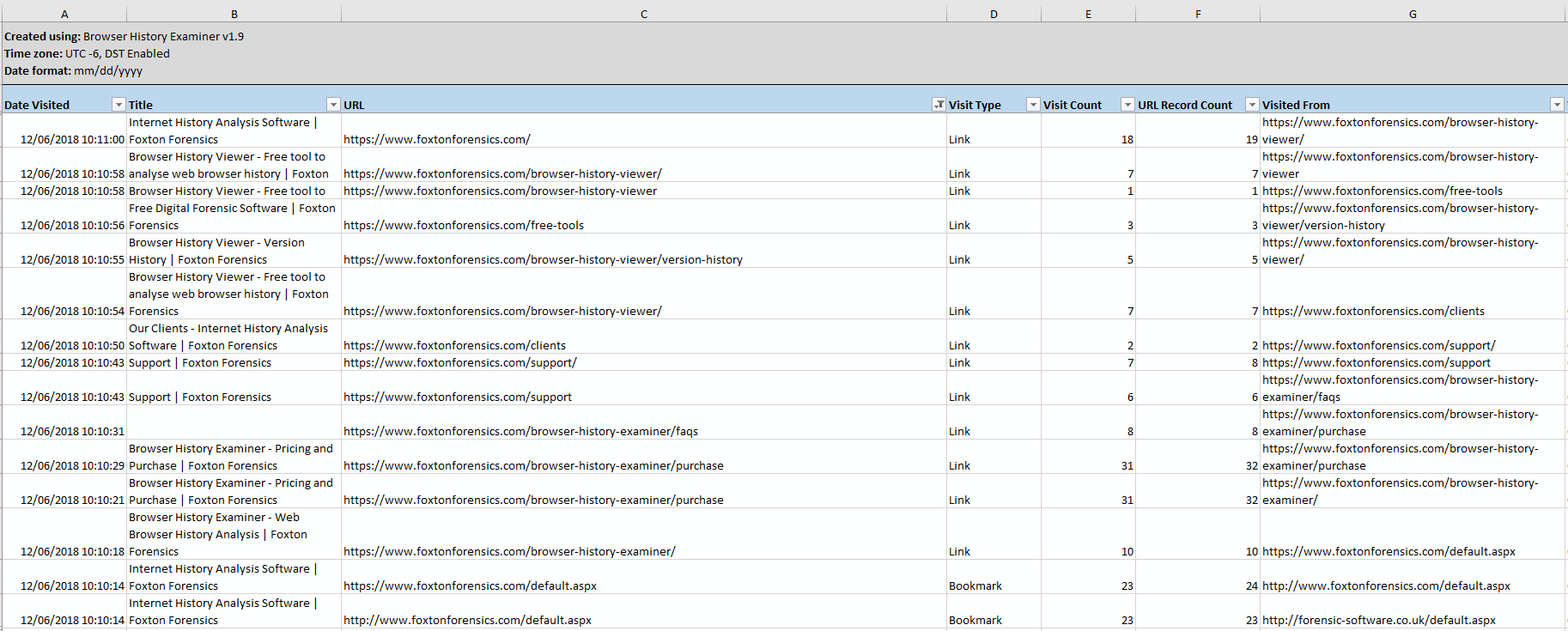Select title 'Free Digital Forensic Software | Foxton Forensics'

pyautogui.click(x=234, y=216)
